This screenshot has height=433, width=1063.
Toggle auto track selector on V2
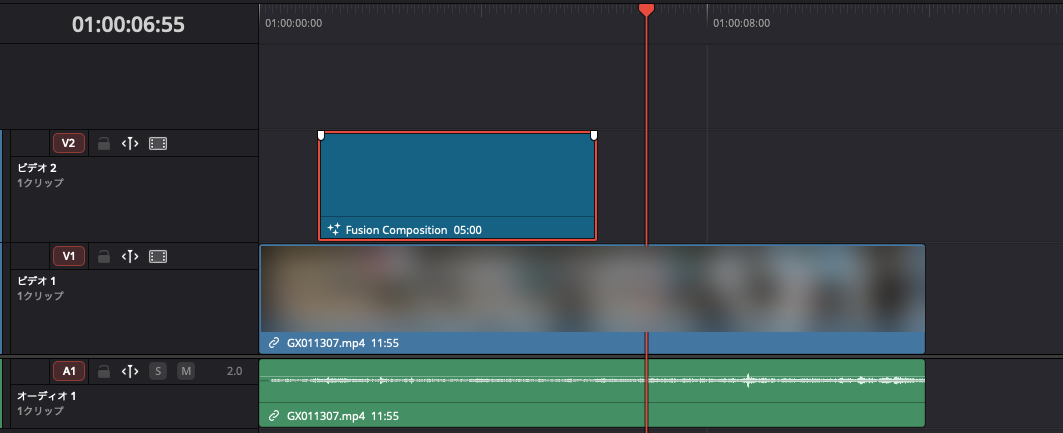tap(130, 144)
